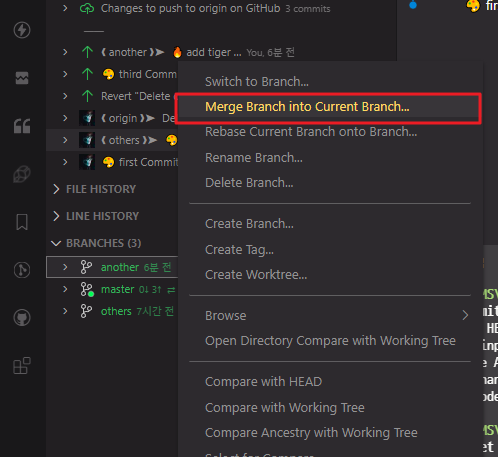Expand the Revert Delete commit row
This screenshot has height=457, width=498.
[65, 96]
